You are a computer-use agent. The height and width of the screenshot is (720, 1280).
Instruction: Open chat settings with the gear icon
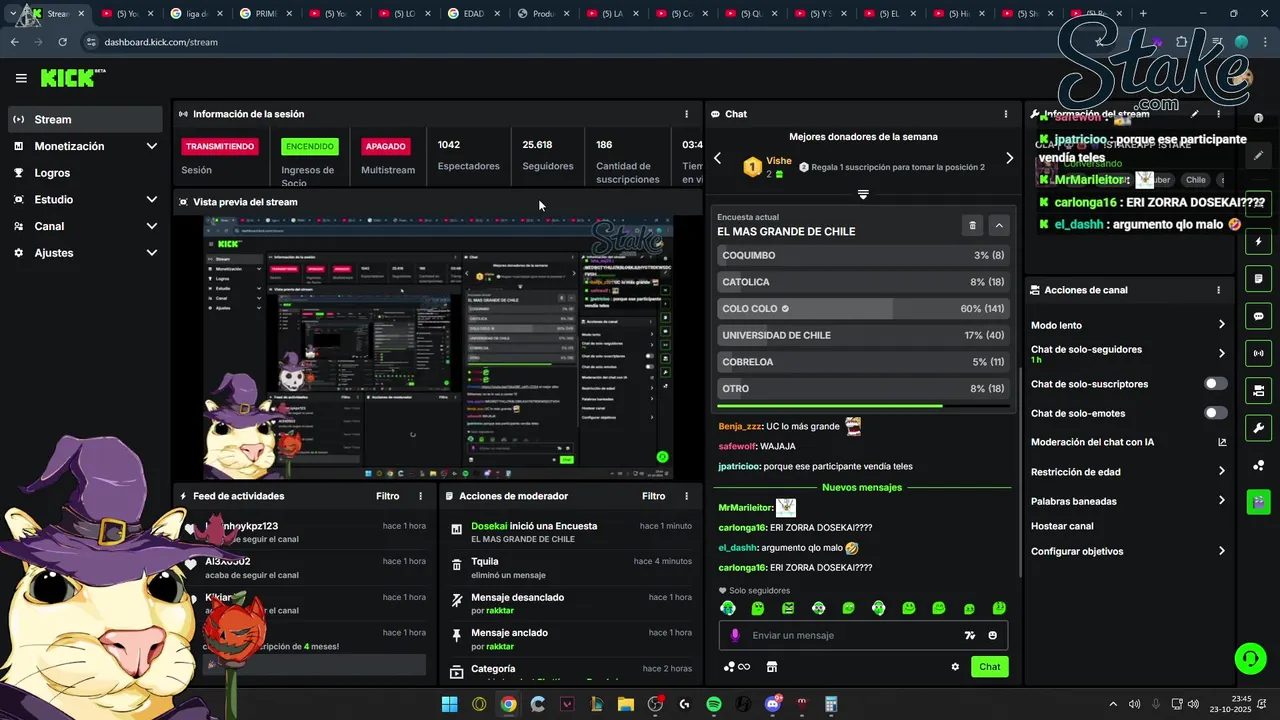point(955,667)
